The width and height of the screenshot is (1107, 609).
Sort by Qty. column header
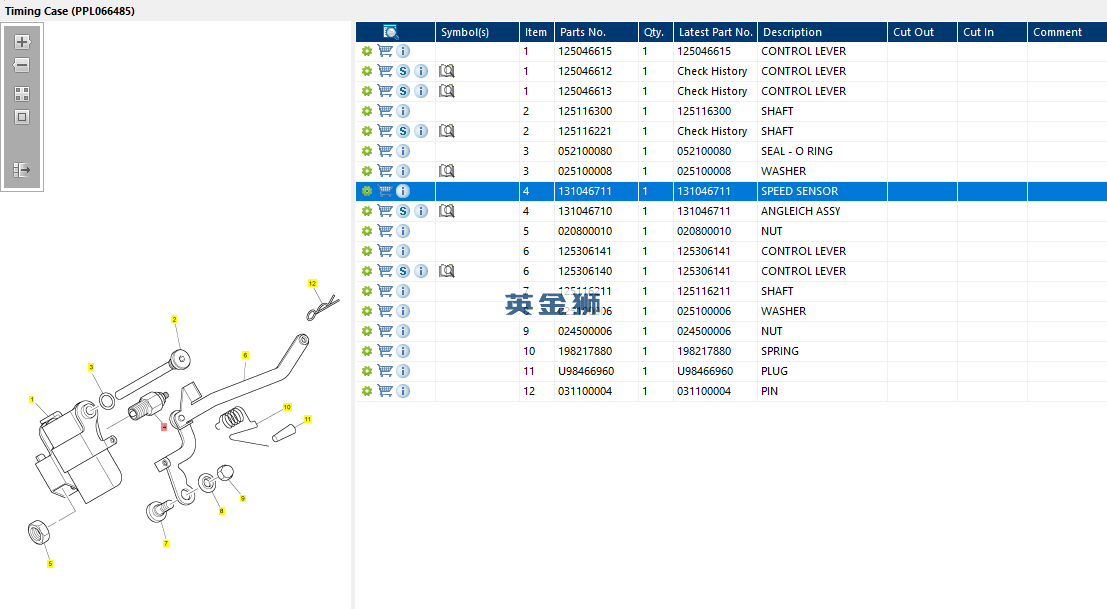[x=655, y=32]
